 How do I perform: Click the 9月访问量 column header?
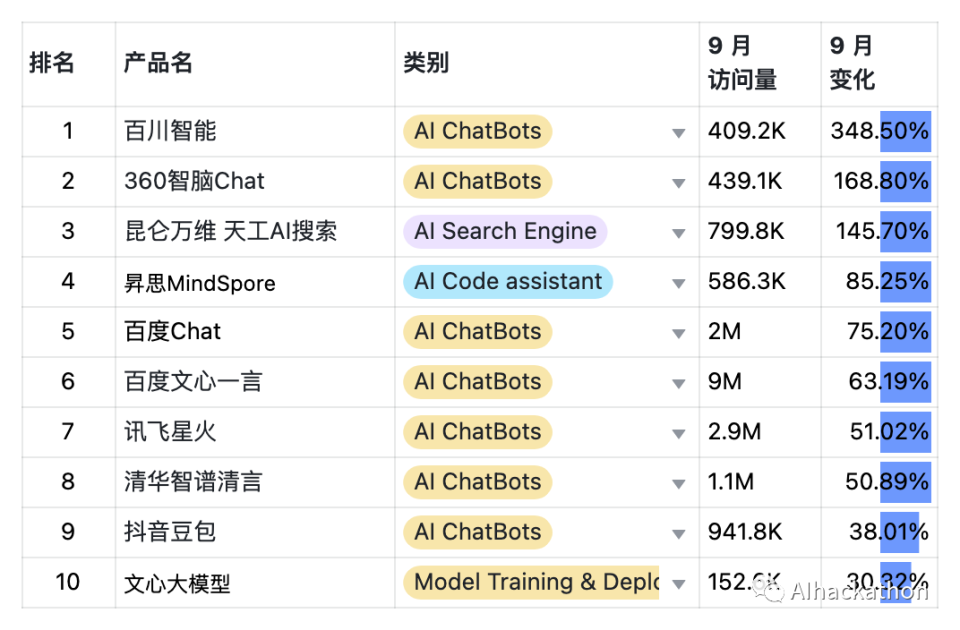(x=742, y=63)
